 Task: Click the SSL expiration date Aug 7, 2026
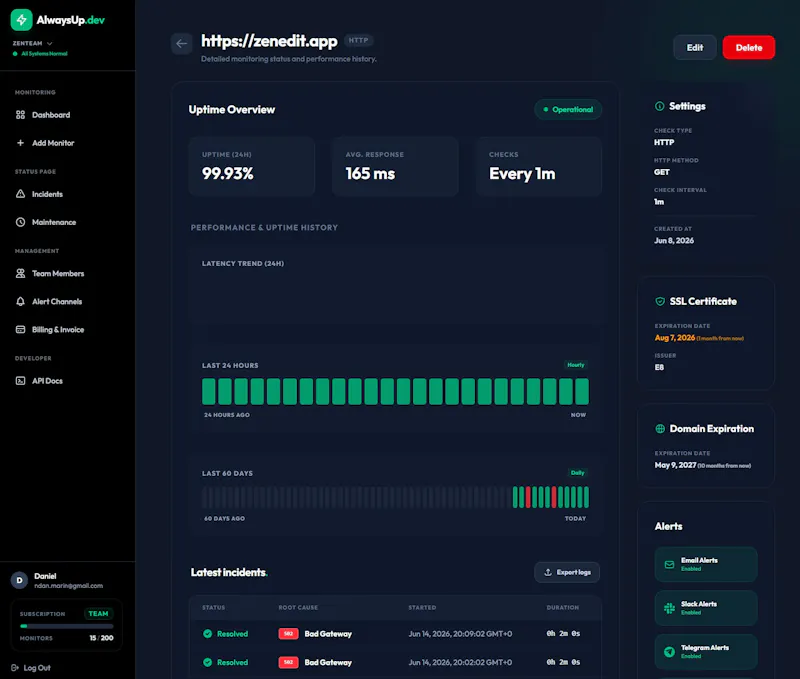[674, 338]
